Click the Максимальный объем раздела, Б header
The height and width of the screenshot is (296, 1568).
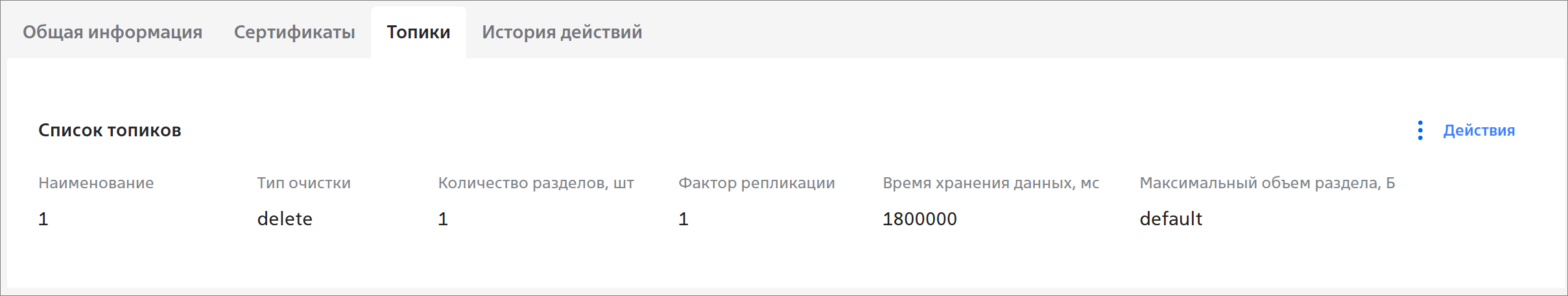pyautogui.click(x=1267, y=183)
